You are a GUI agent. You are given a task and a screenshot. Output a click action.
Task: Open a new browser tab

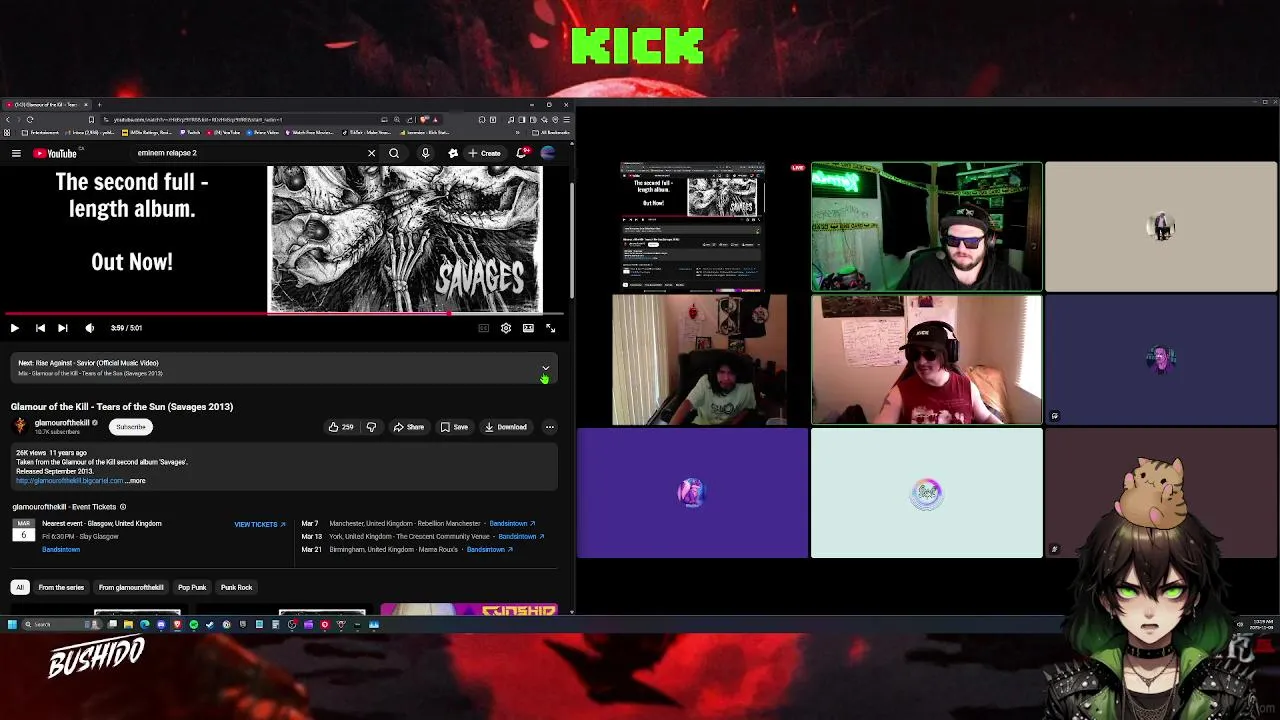[99, 104]
